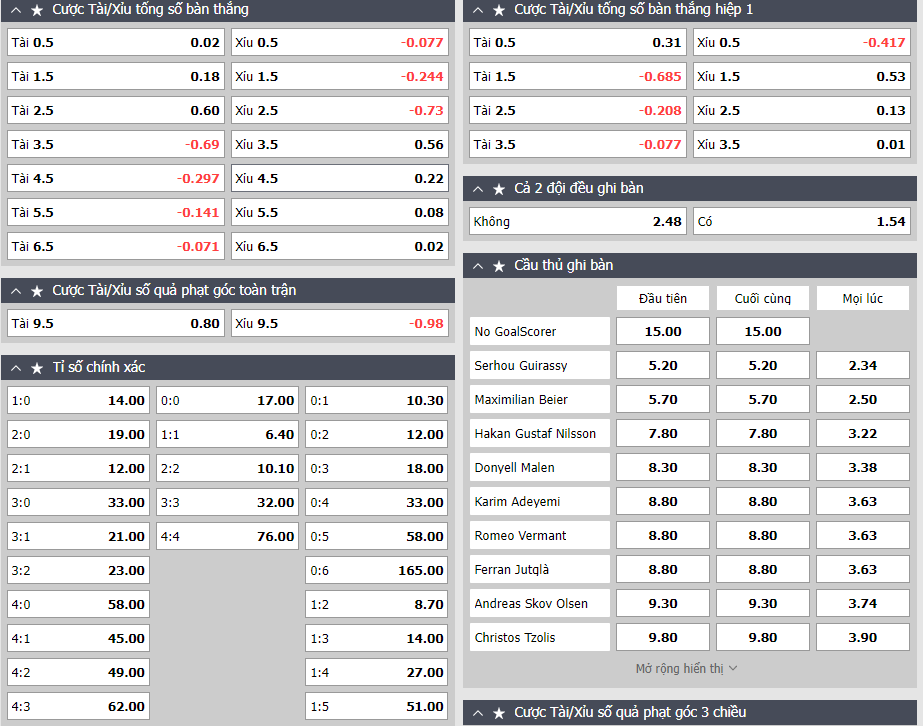Select the Đầu tiên column header
Screen dimensions: 923x726
(x=662, y=298)
